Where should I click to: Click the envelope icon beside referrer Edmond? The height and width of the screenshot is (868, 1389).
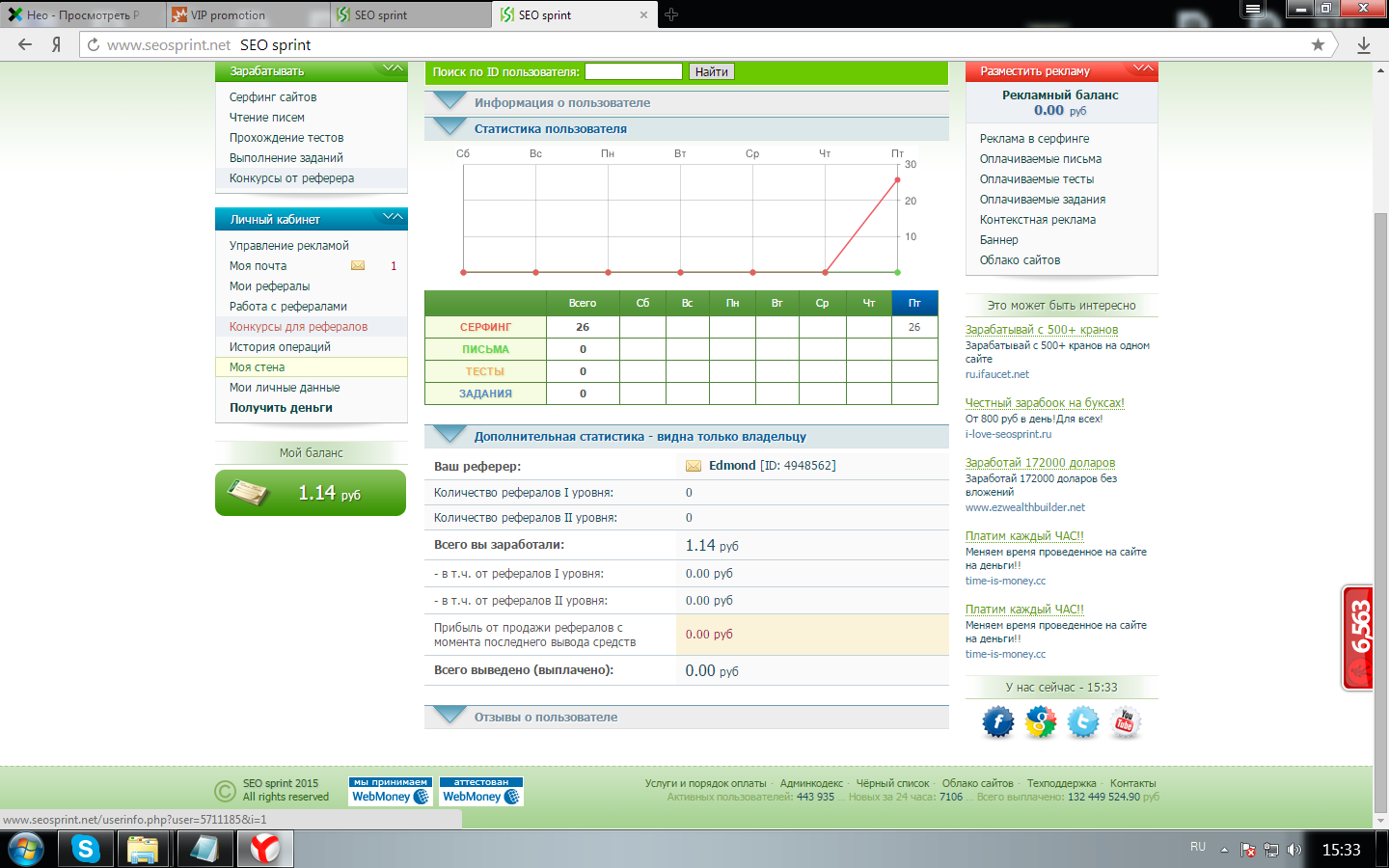[x=694, y=466]
